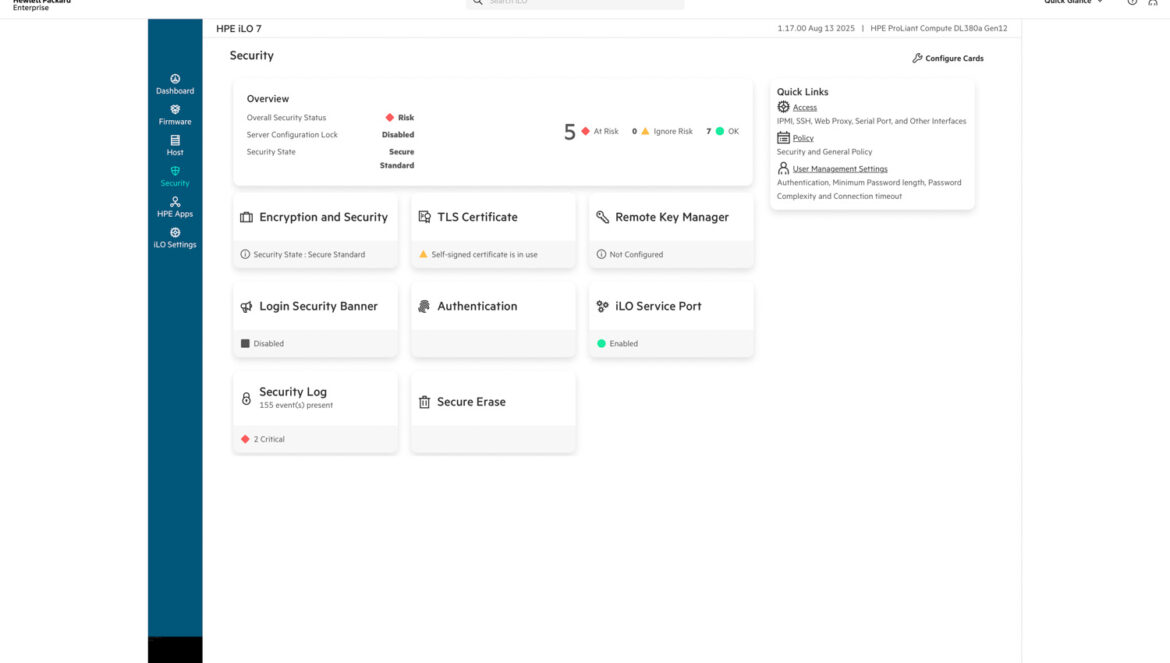
Task: Click the wrench icon for Configure Cards
Action: [917, 58]
